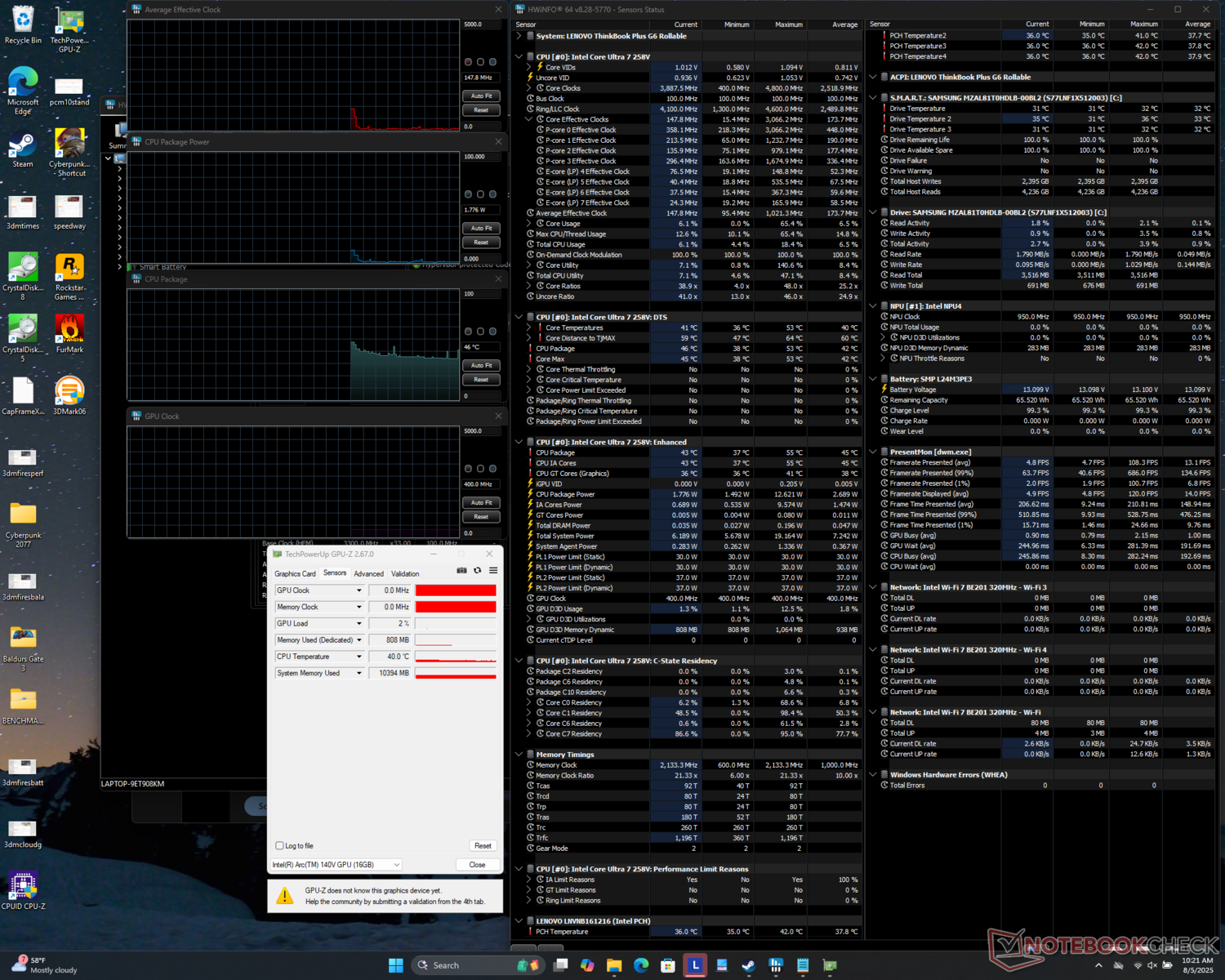
Task: Open the Recycle Bin desktop icon
Action: coord(23,26)
